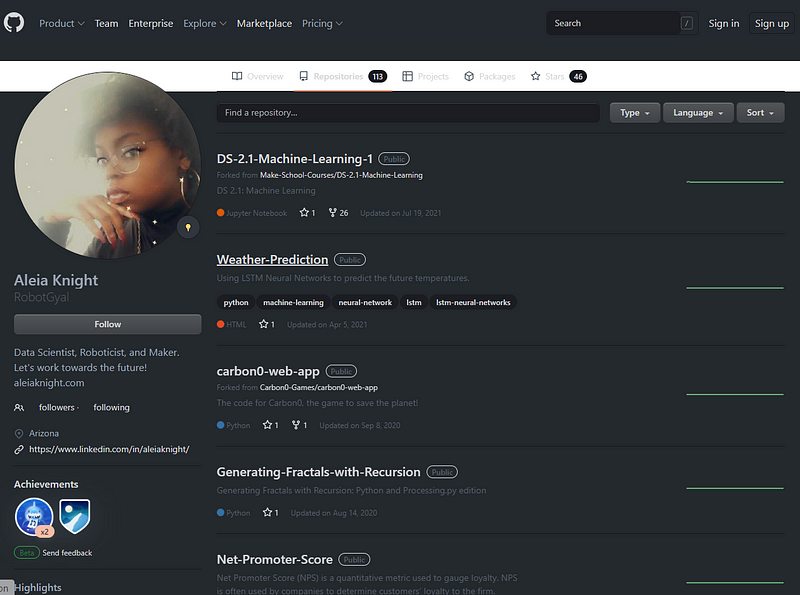Go to Team in top navigation
The image size is (800, 595).
106,23
